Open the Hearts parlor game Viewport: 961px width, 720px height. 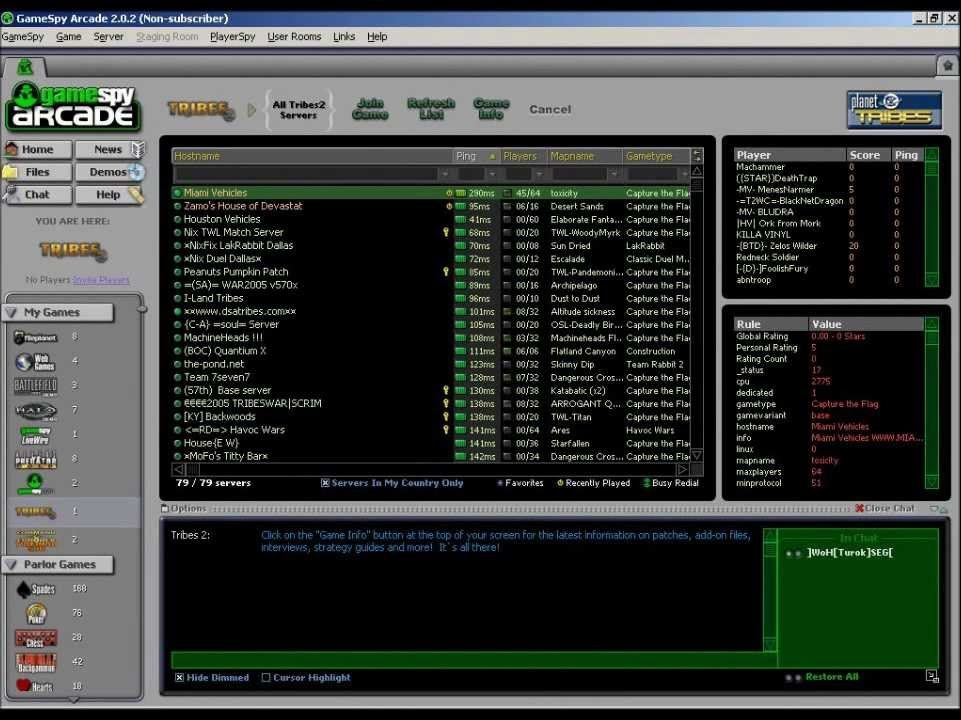click(x=34, y=686)
